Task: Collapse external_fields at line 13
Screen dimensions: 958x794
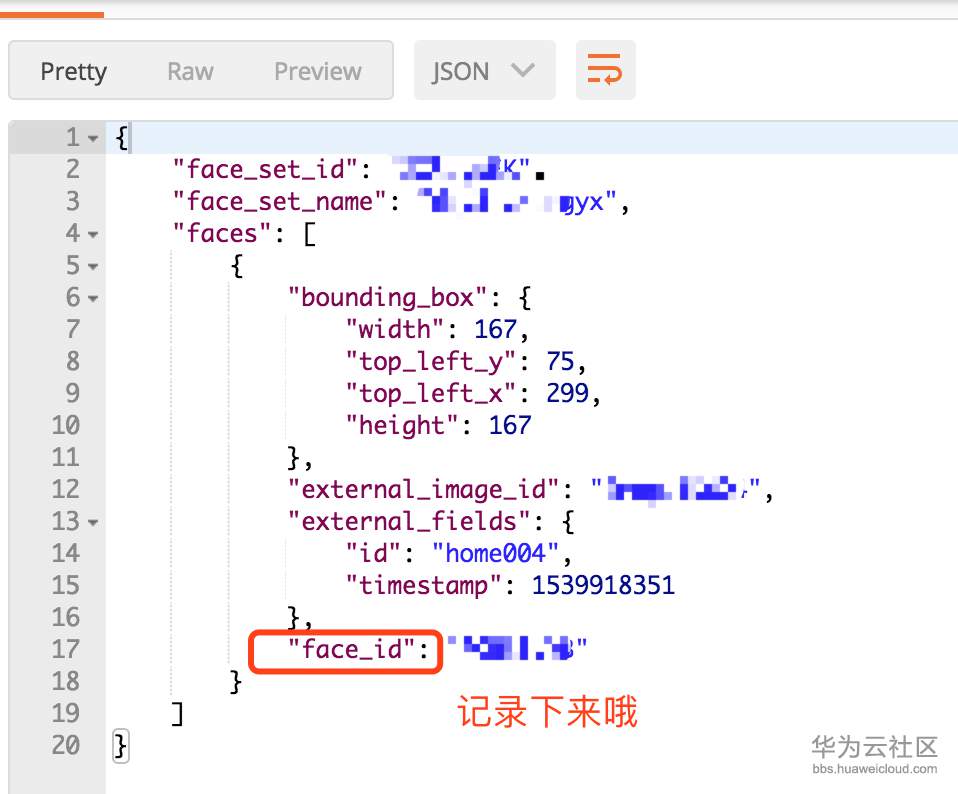Action: point(93,523)
